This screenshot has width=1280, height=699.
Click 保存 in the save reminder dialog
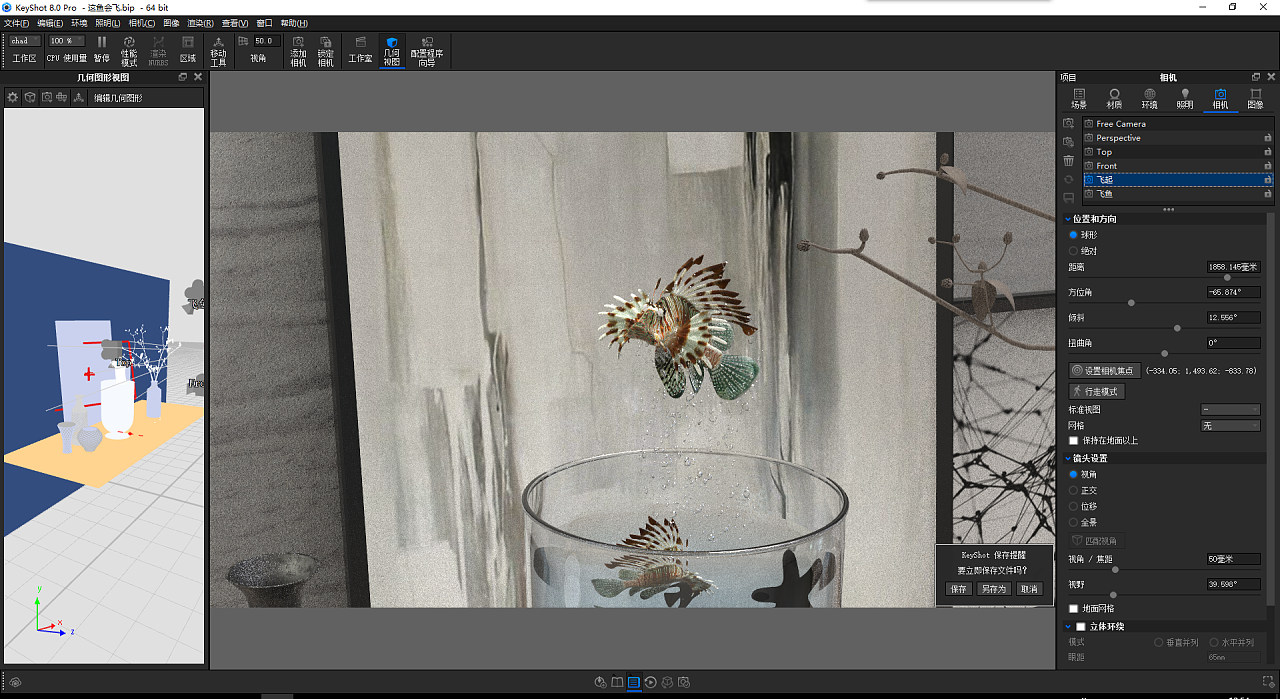(x=958, y=588)
